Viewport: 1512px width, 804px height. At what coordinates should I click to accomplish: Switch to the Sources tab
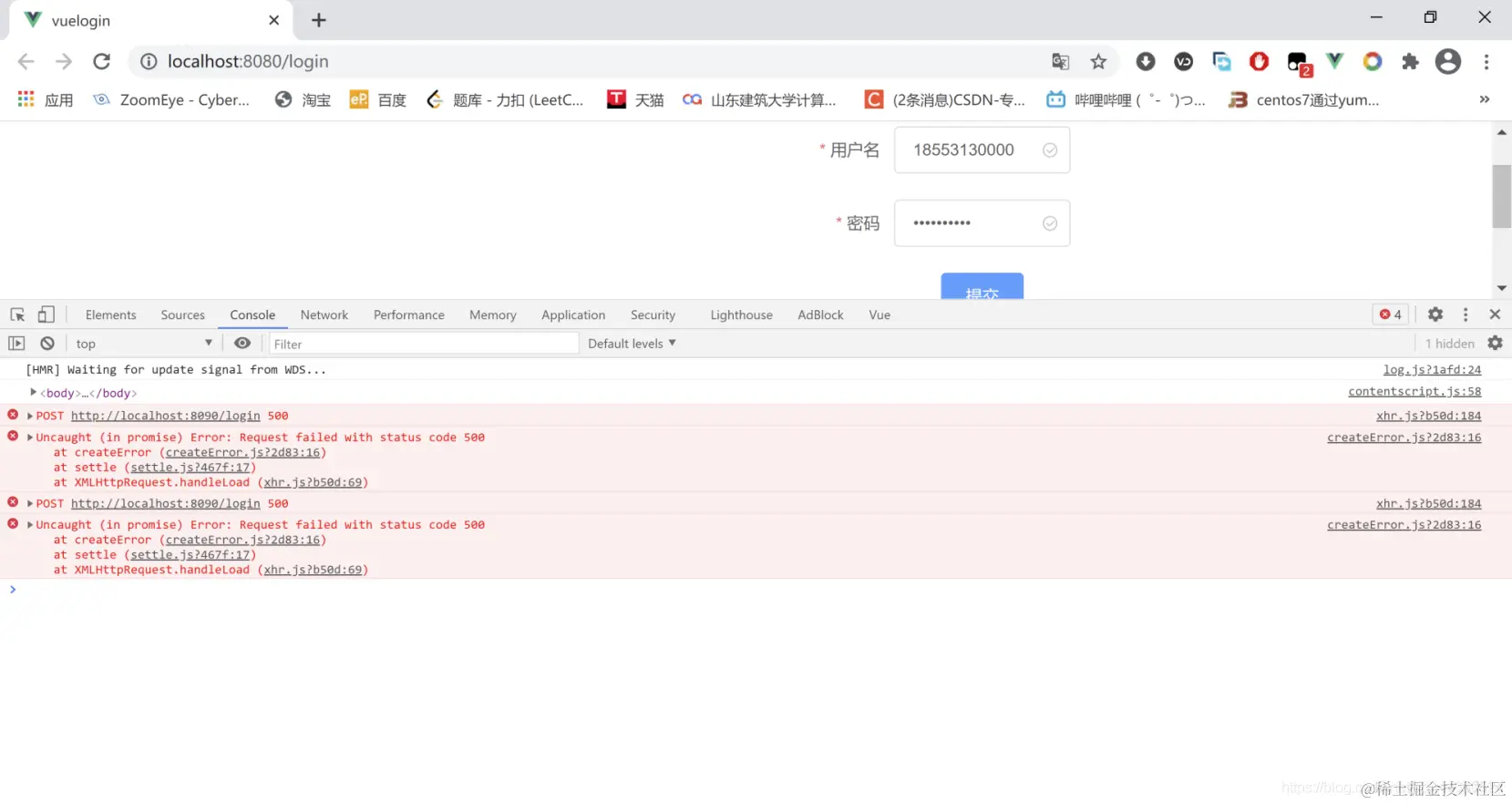pyautogui.click(x=183, y=314)
